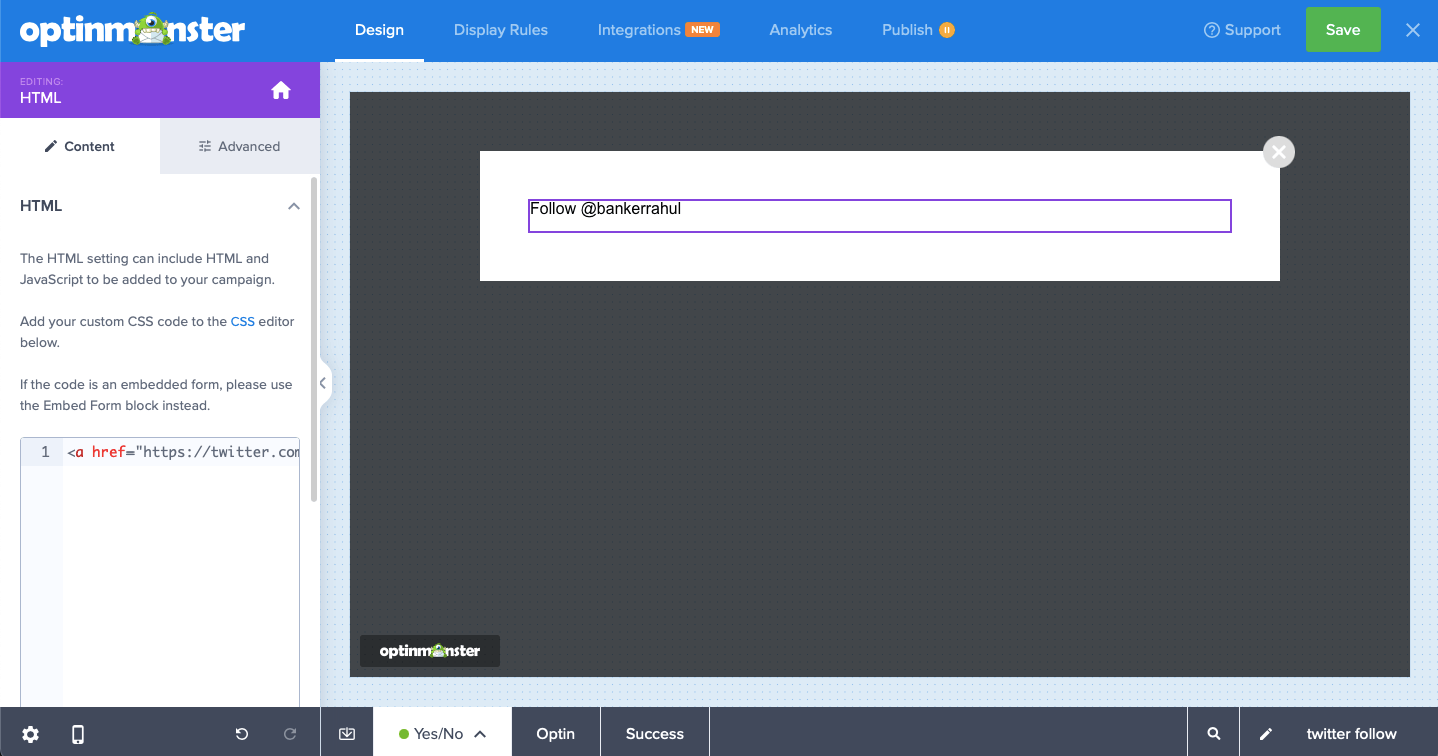Click the undo arrow icon

[242, 734]
